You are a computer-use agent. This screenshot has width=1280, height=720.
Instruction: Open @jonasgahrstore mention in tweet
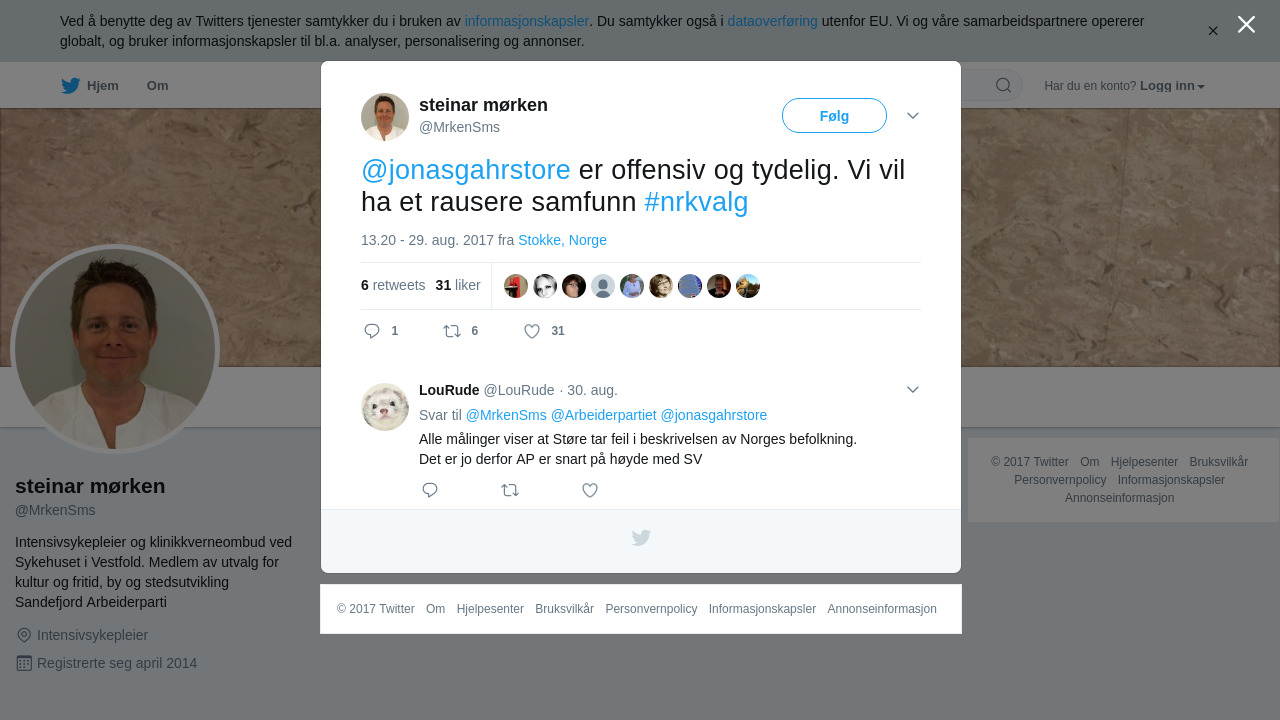point(466,170)
